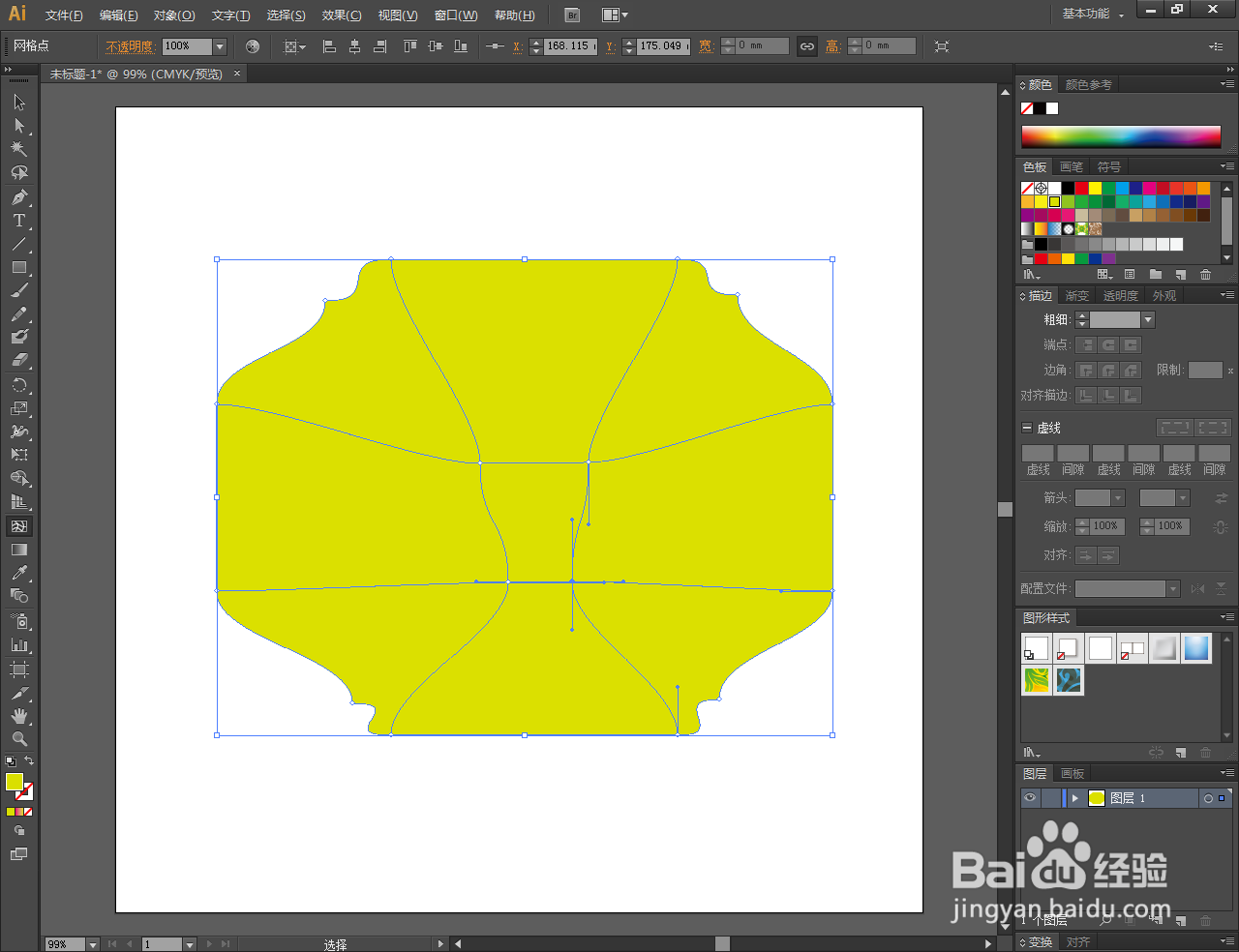
Task: Click the yellow fill color box
Action: click(x=15, y=782)
